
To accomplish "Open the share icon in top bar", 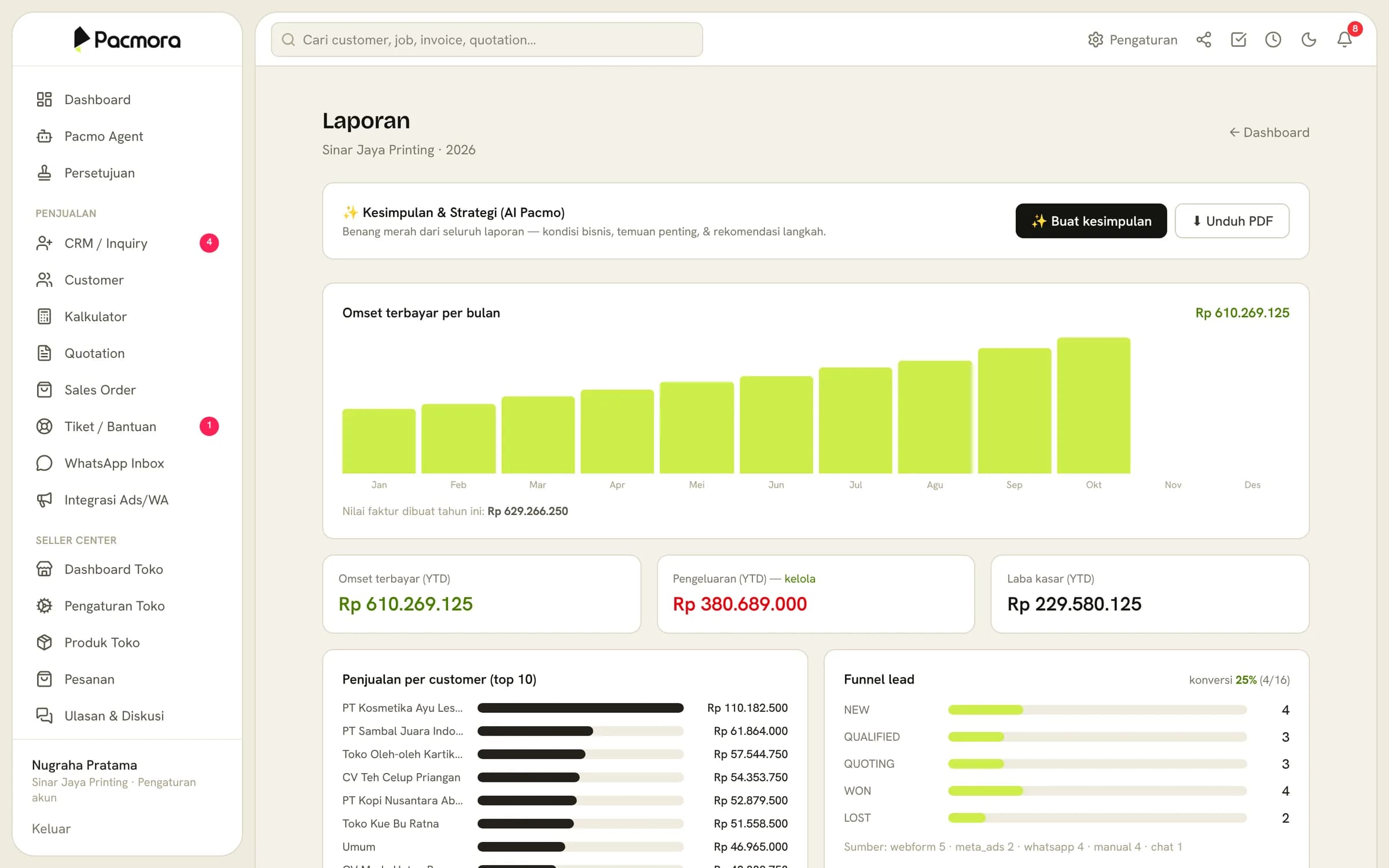I will click(x=1204, y=39).
